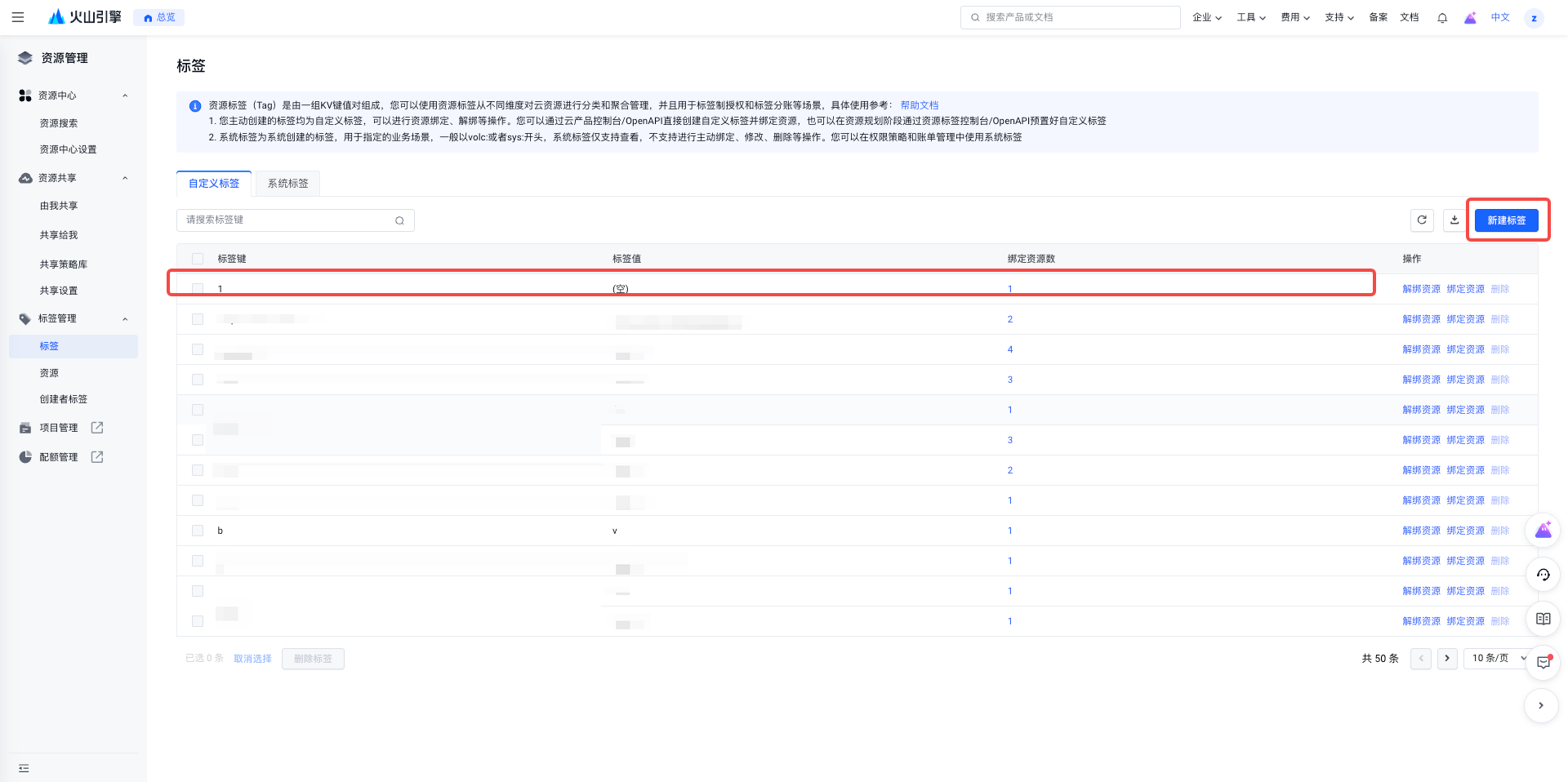Click 解绑资源 for tag key 1
Viewport: 1568px width, 782px height.
[x=1422, y=289]
